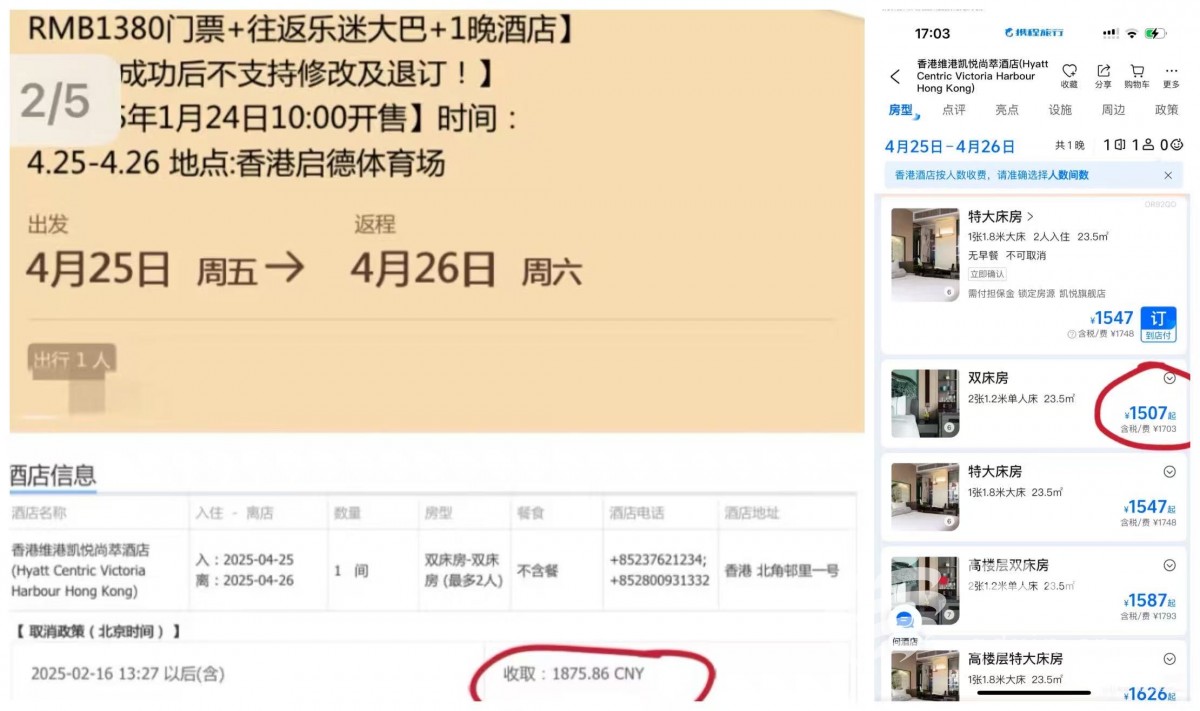Tap the child count face icon
This screenshot has width=1200, height=711.
point(1177,145)
